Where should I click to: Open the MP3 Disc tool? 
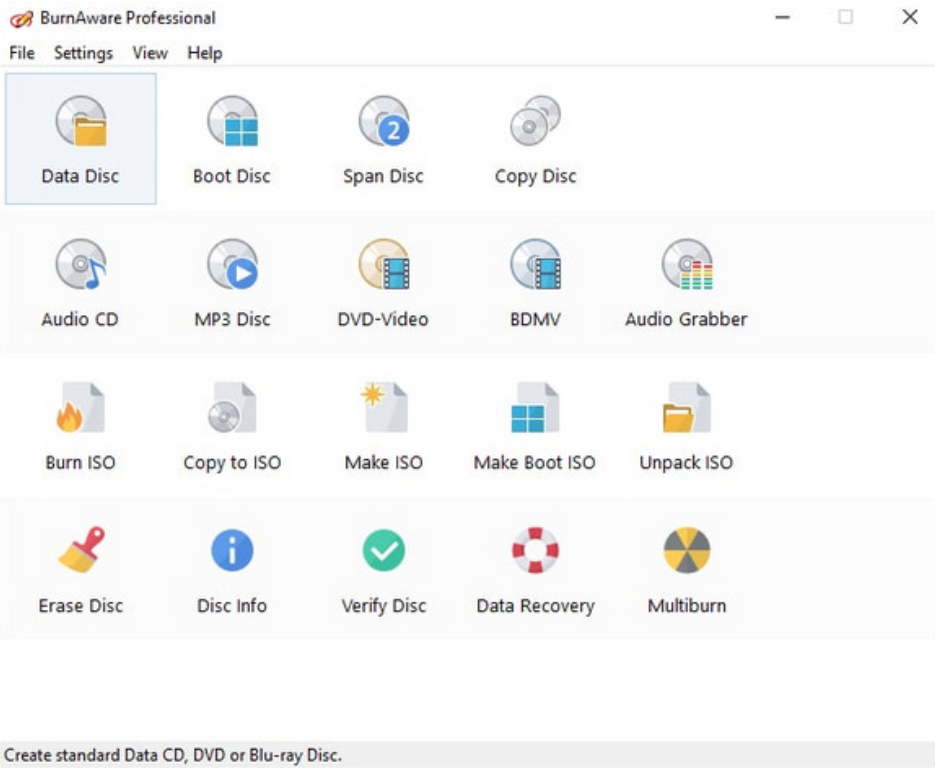pos(232,283)
